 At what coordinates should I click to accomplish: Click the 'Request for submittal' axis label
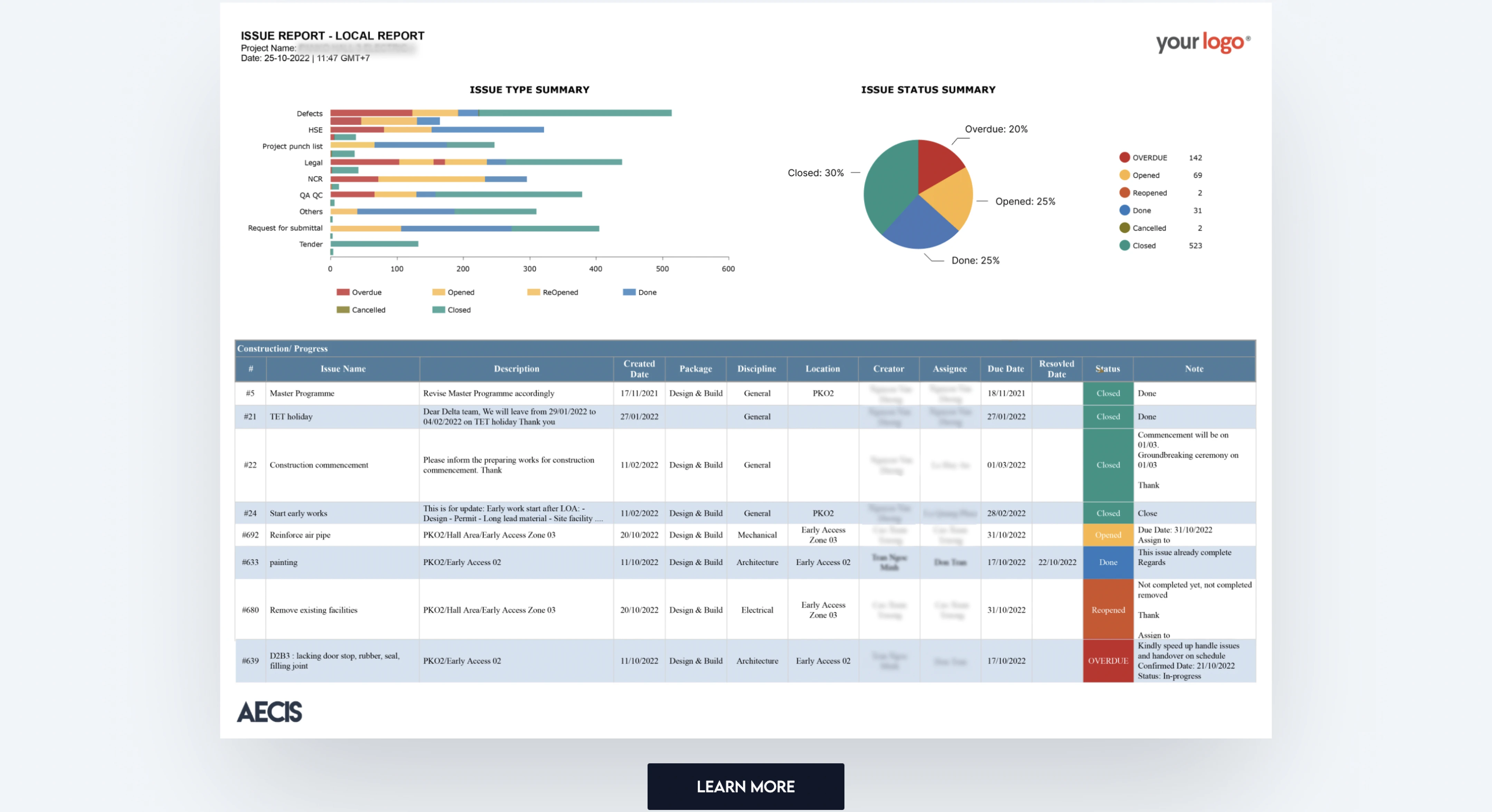[285, 228]
